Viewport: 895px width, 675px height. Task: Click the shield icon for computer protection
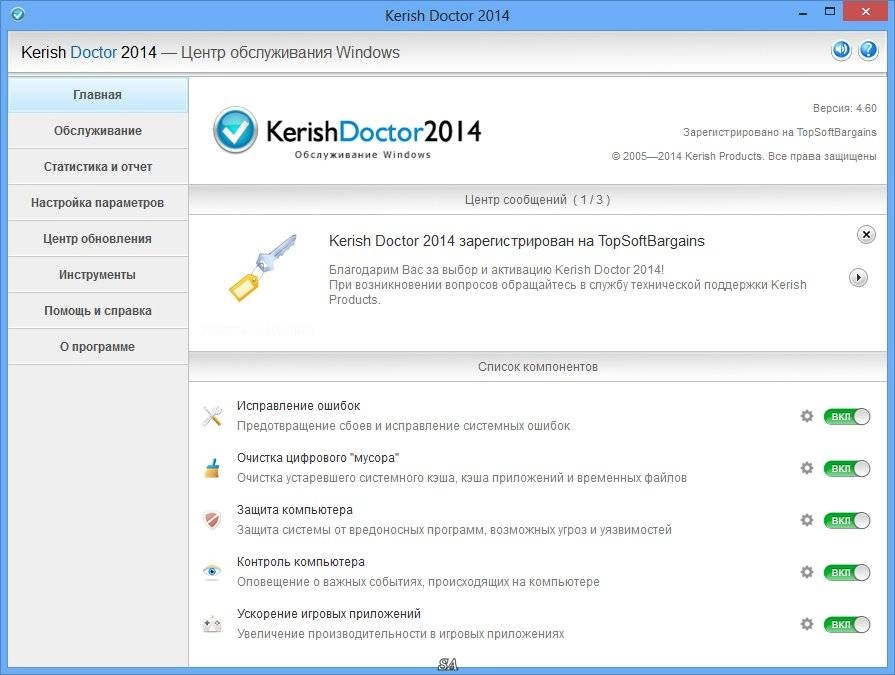tap(212, 520)
